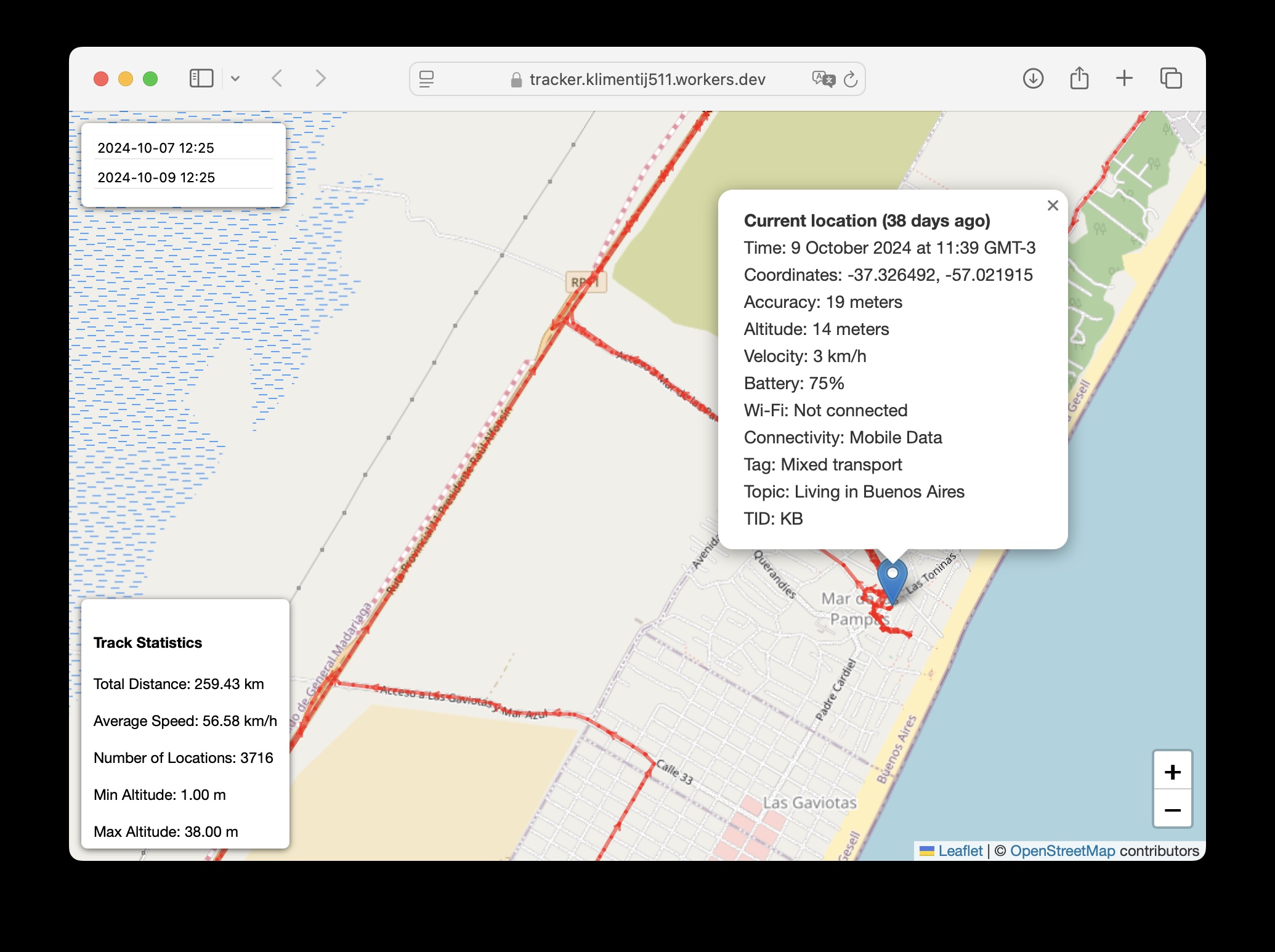Go back to the previous page
Image resolution: width=1275 pixels, height=952 pixels.
(x=277, y=79)
